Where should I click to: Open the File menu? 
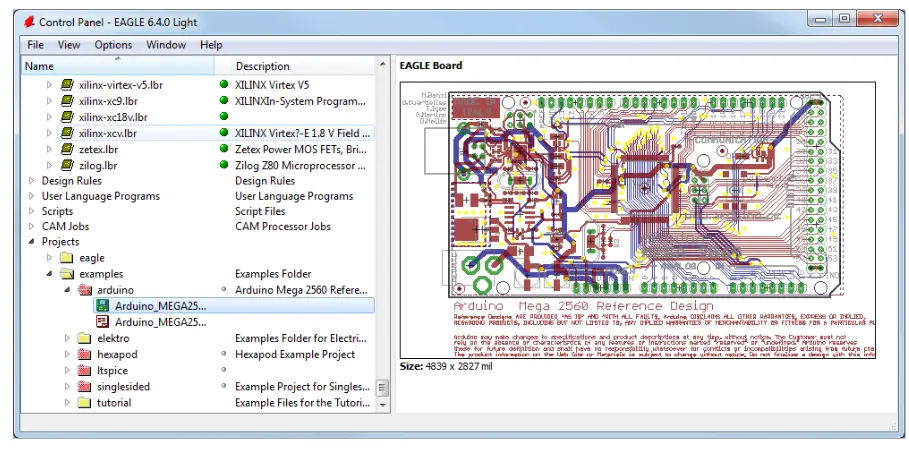coord(35,45)
